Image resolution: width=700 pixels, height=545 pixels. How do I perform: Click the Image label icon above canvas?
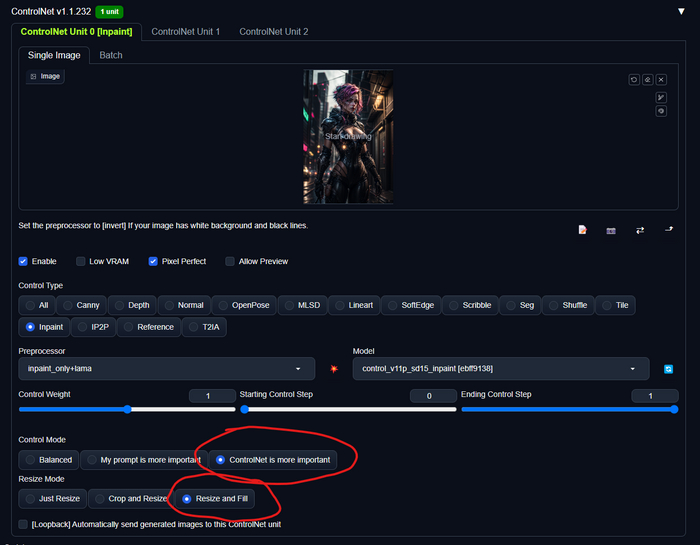pyautogui.click(x=46, y=76)
